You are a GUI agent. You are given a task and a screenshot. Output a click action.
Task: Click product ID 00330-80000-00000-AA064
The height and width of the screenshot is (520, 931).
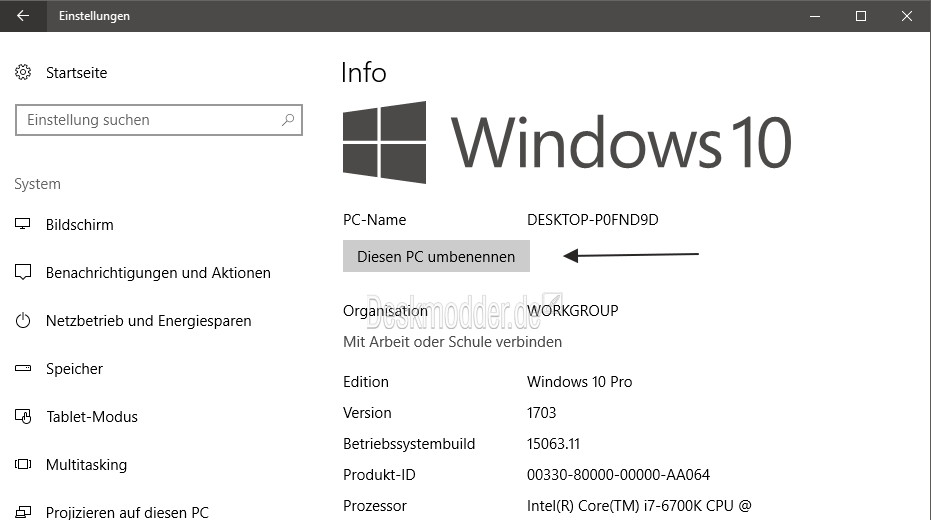click(618, 475)
